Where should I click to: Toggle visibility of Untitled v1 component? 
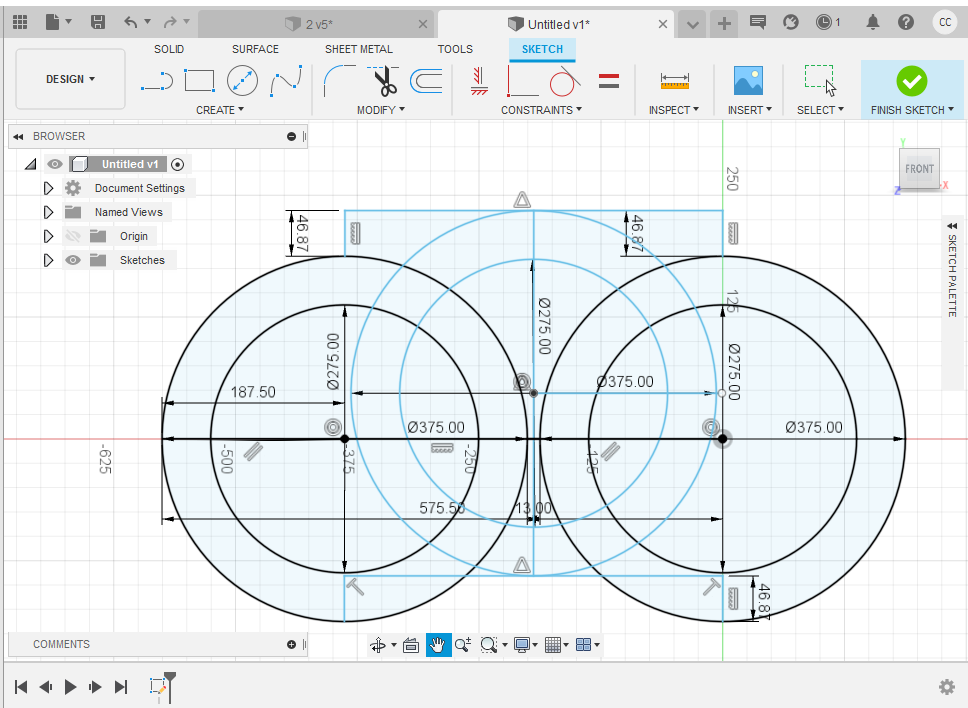click(55, 164)
